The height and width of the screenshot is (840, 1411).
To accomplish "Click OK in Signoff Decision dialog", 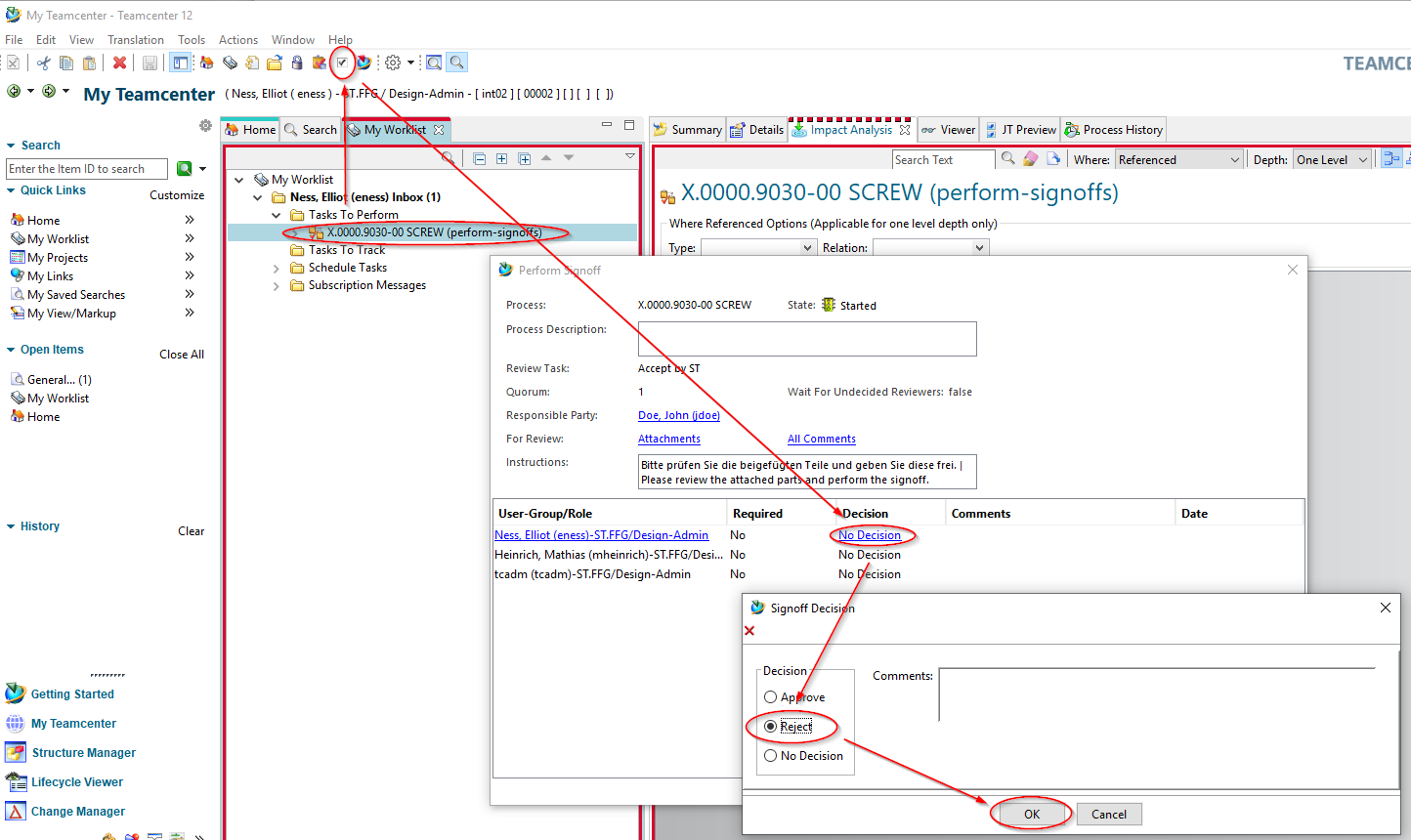I will [1032, 814].
